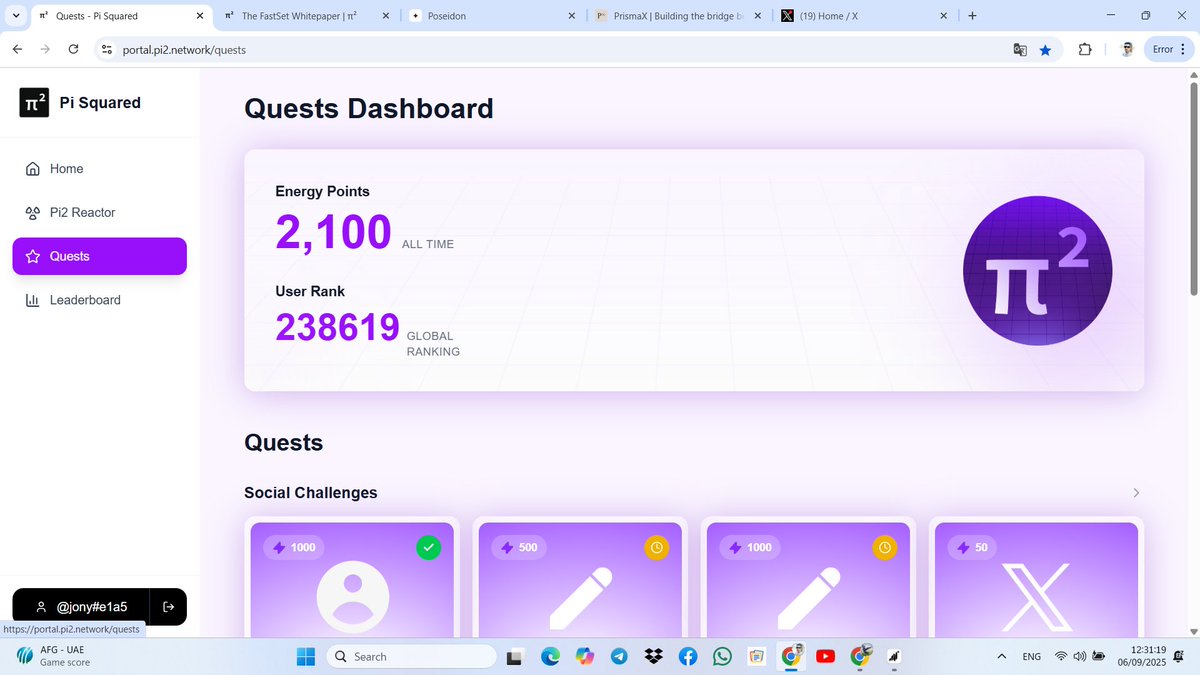Bookmark this page with the star

[x=1045, y=49]
